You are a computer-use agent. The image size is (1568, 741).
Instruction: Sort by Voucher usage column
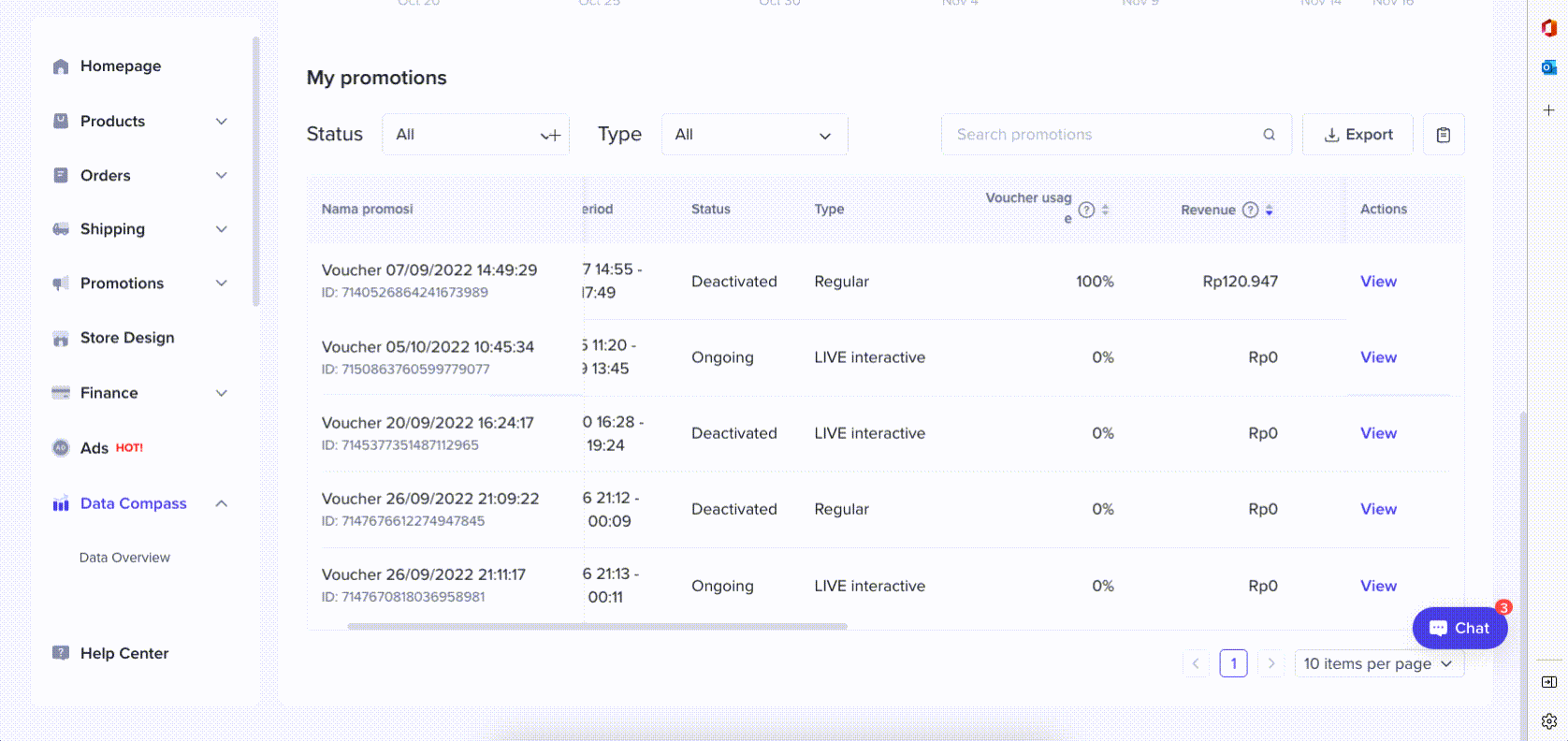click(1105, 210)
